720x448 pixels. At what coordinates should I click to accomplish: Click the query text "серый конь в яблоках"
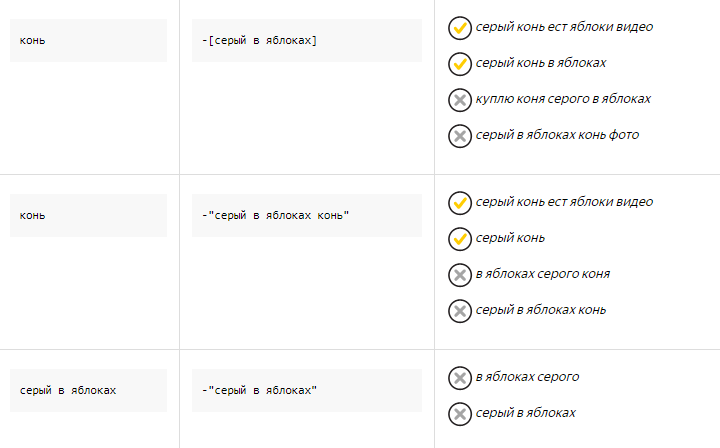pos(540,63)
